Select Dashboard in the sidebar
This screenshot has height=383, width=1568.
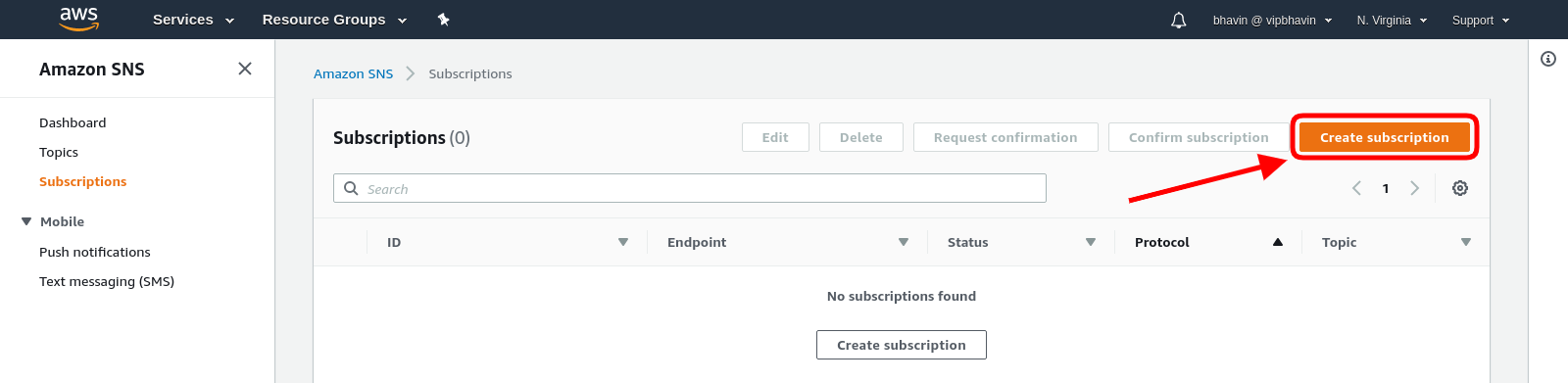click(x=73, y=122)
